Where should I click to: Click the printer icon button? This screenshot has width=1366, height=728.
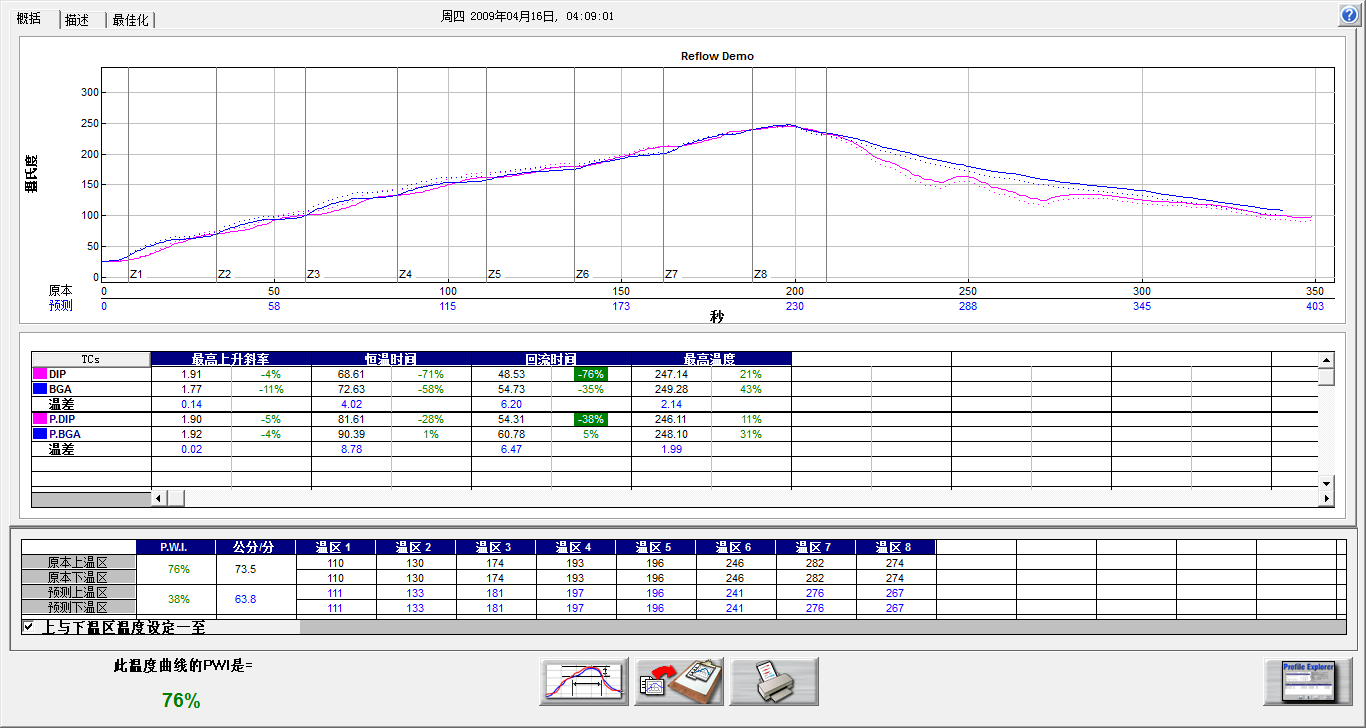773,683
